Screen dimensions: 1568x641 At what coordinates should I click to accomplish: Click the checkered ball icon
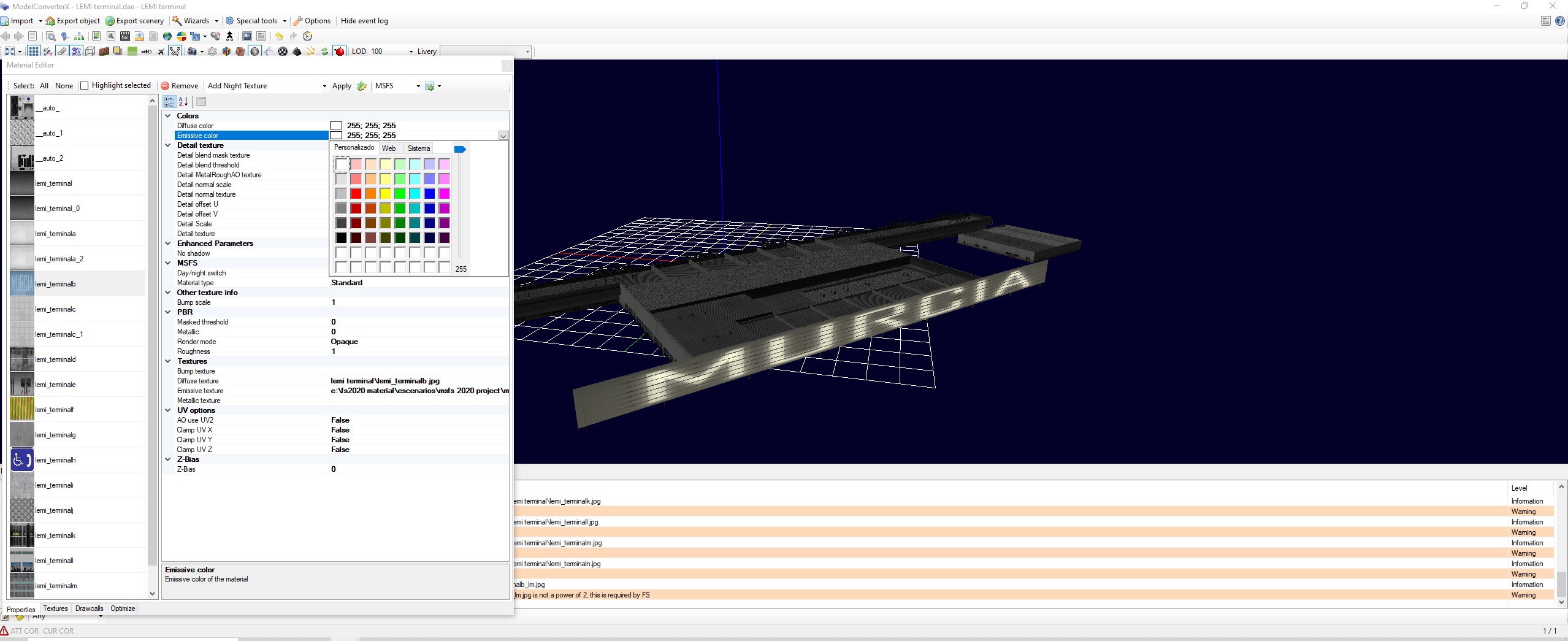pos(283,52)
